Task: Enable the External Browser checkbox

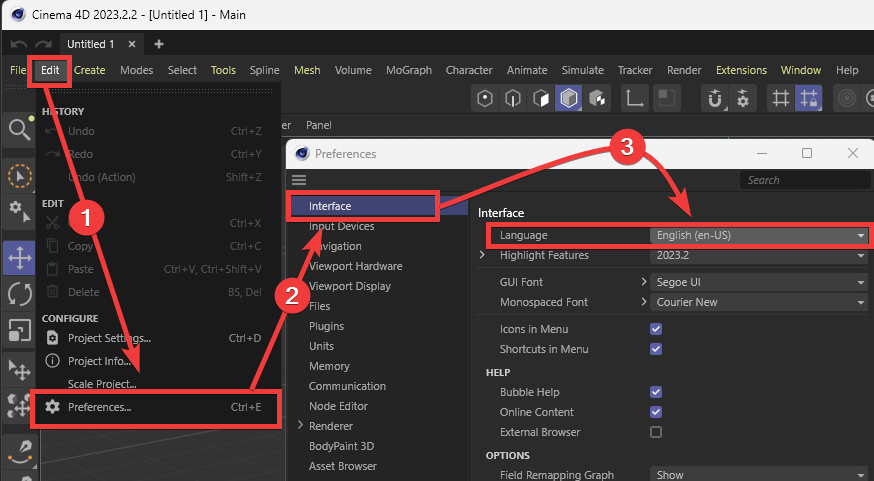Action: [x=656, y=432]
